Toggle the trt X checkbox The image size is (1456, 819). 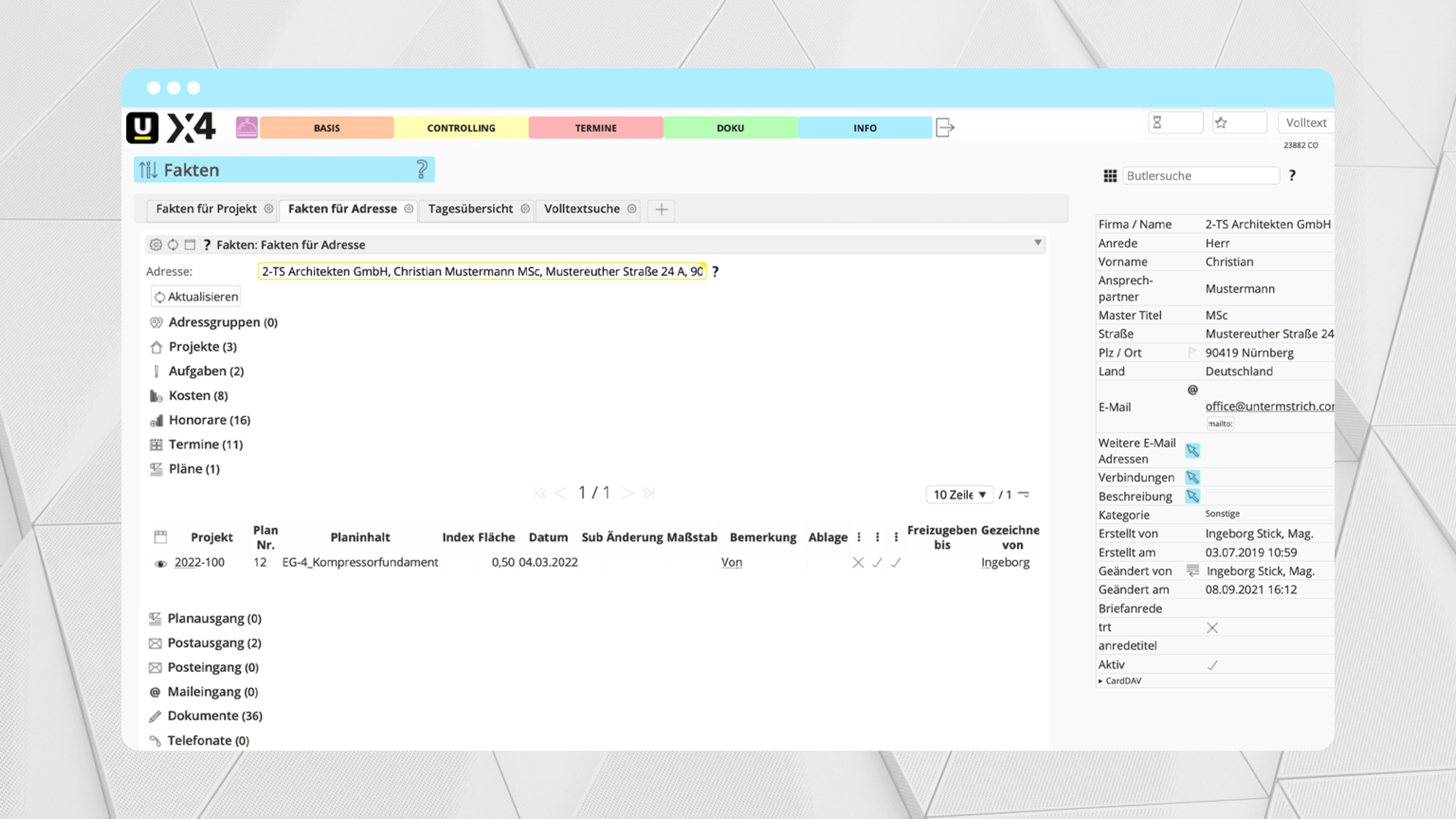[x=1212, y=628]
